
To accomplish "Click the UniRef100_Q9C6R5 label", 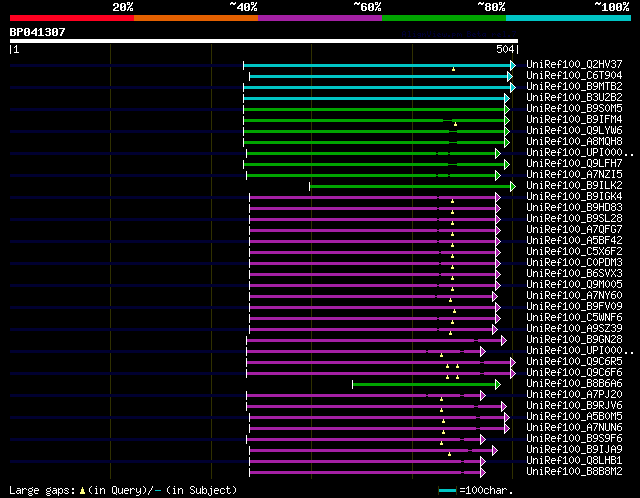I will coord(574,362).
